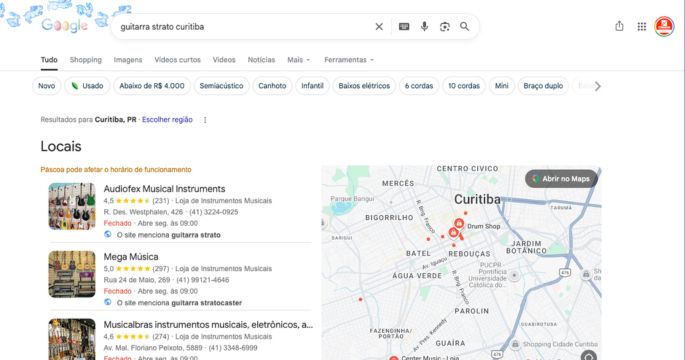The image size is (685, 360).
Task: Click the Drum Shop map pin
Action: point(459,224)
